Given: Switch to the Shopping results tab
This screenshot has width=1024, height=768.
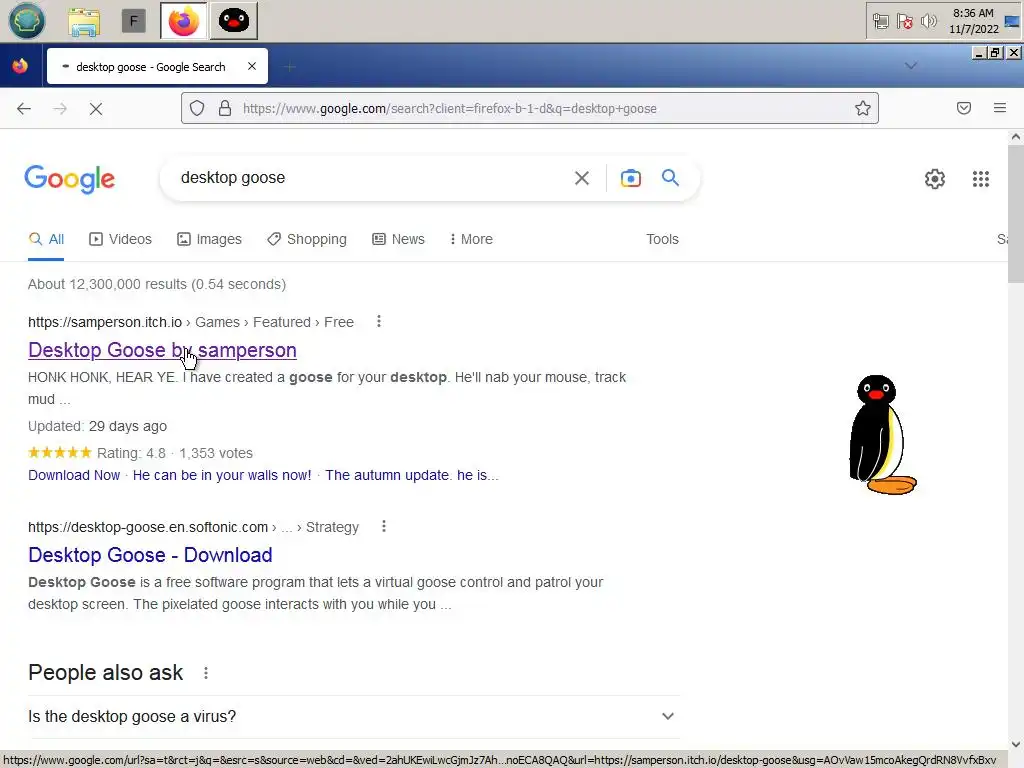Looking at the screenshot, I should pyautogui.click(x=307, y=239).
